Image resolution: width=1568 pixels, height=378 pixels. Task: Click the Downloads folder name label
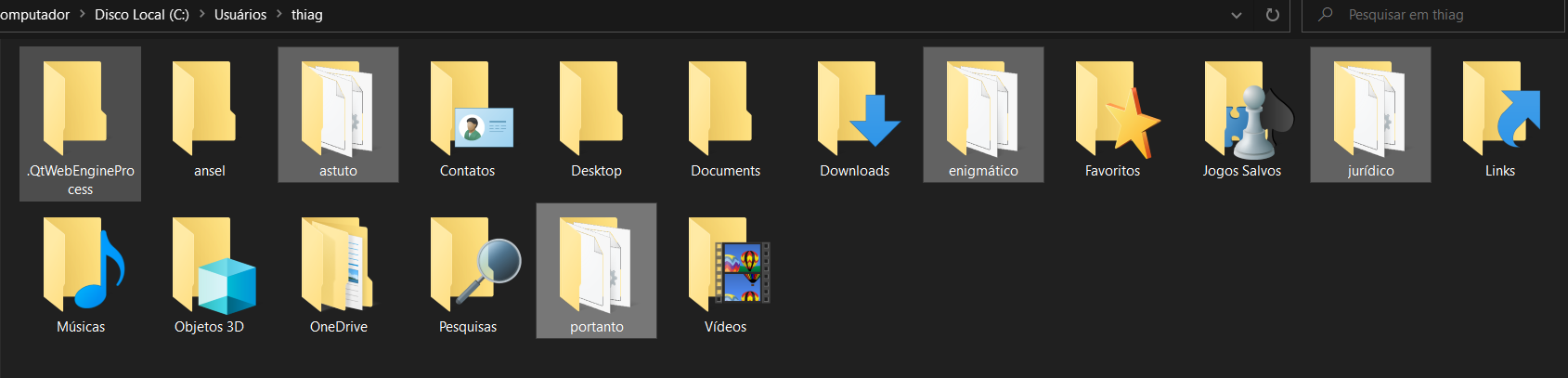854,171
